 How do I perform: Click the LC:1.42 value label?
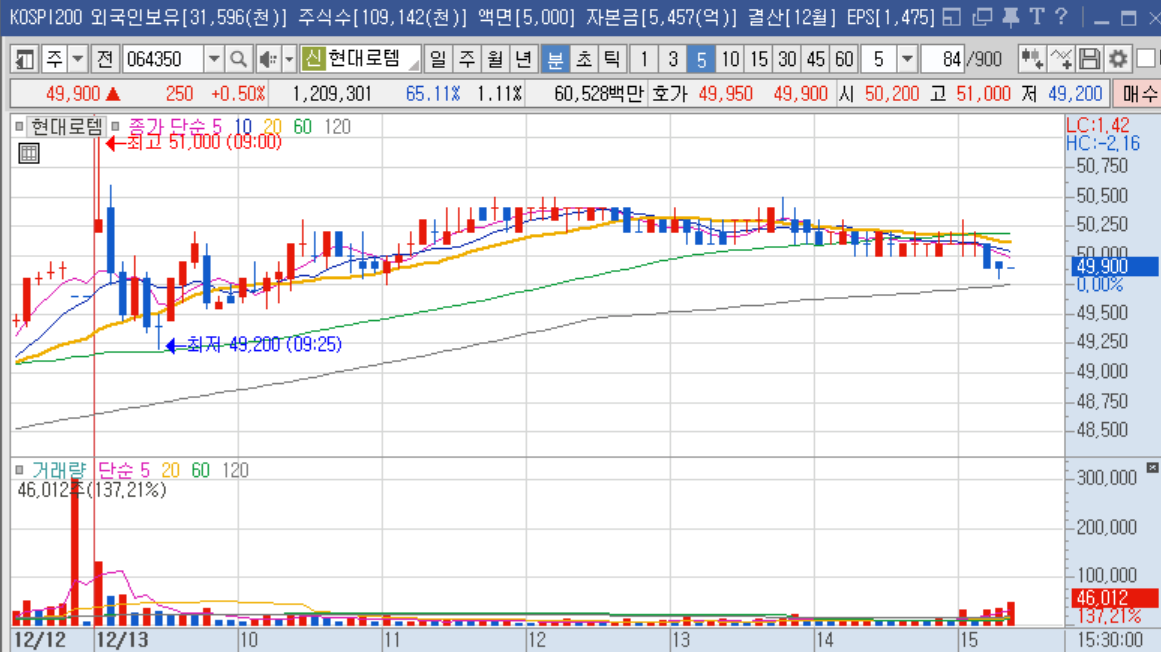(x=1098, y=126)
